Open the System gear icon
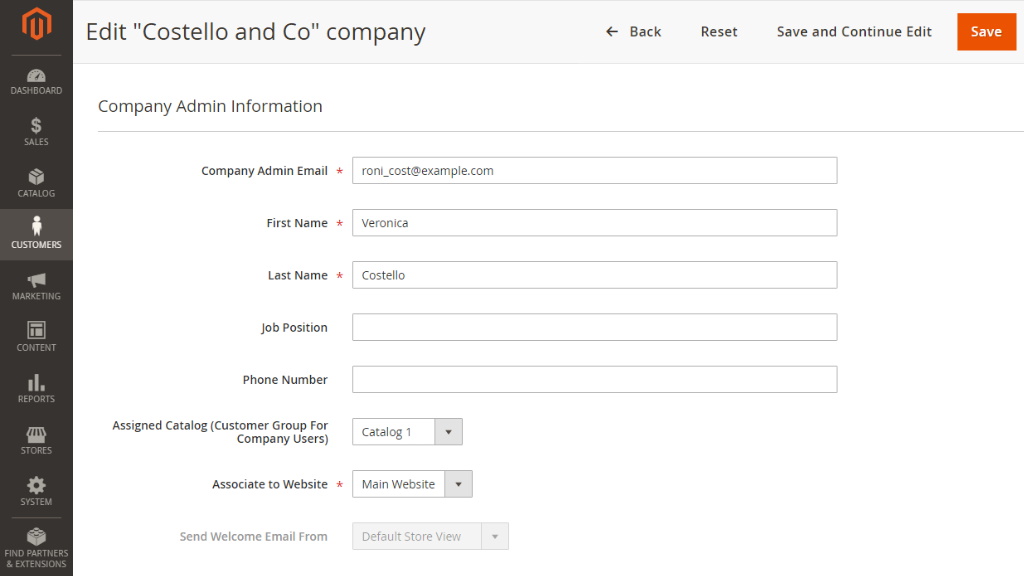The image size is (1024, 576). click(36, 486)
